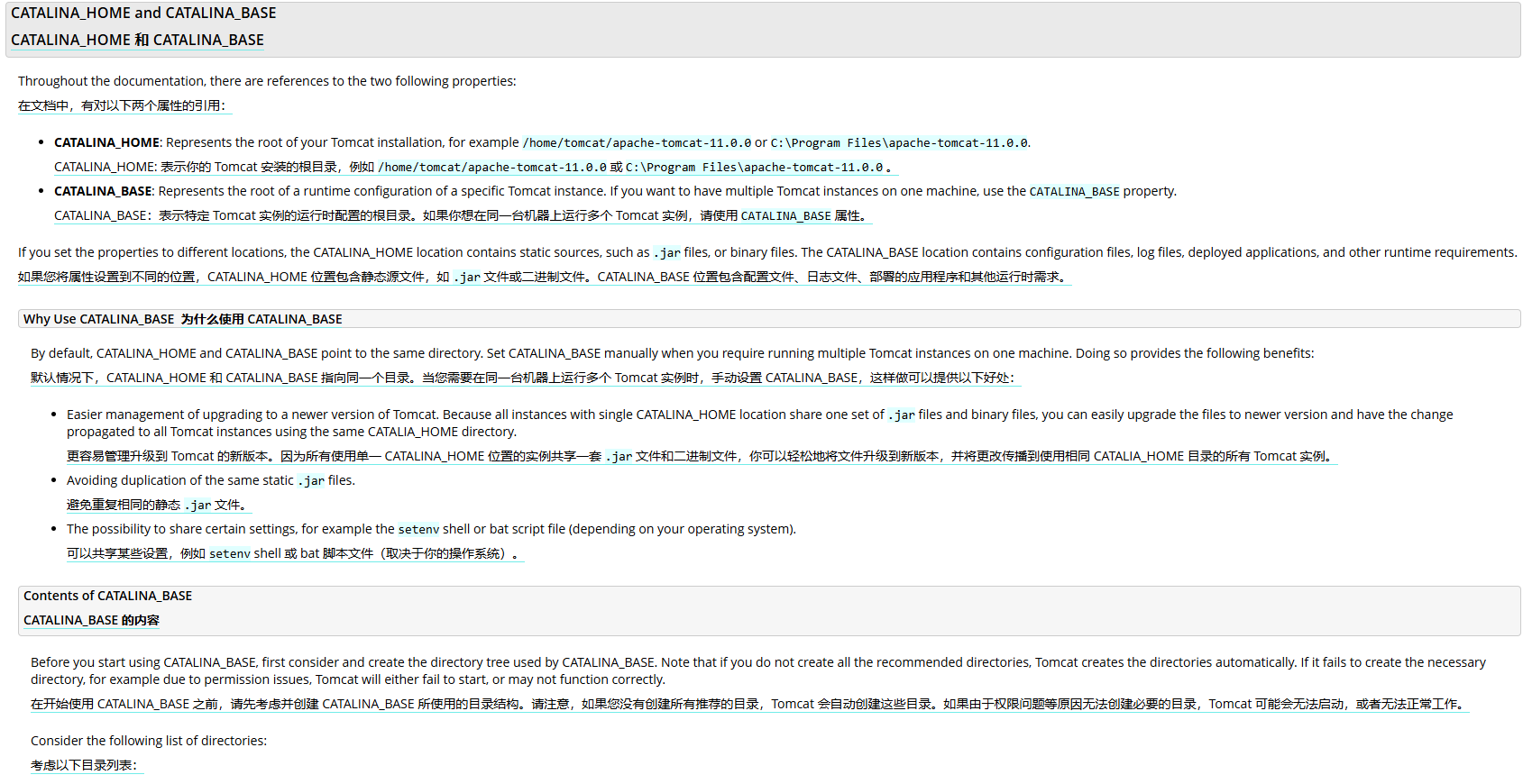
Task: Click 'setenv' in the English possibility bullet
Action: pos(418,530)
